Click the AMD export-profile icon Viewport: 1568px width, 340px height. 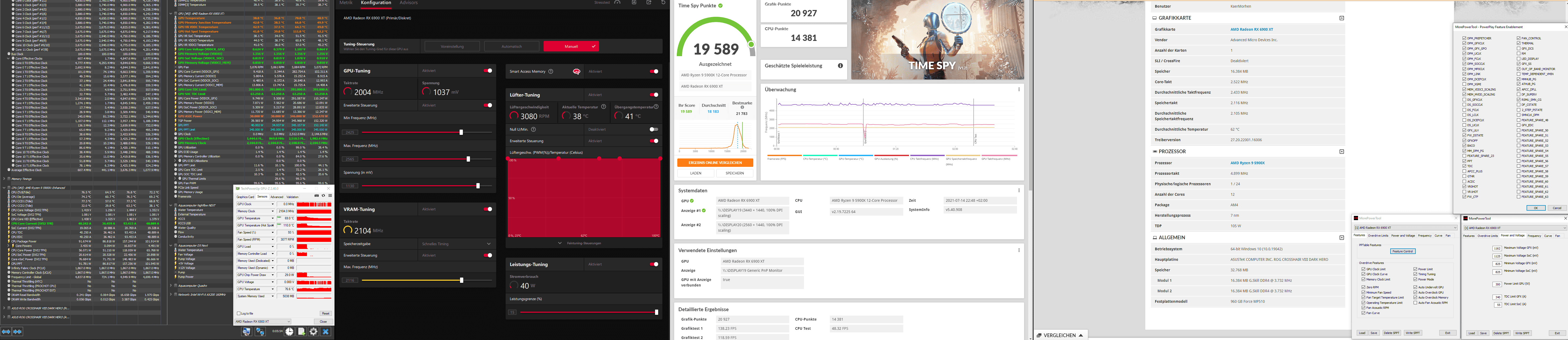point(649,2)
